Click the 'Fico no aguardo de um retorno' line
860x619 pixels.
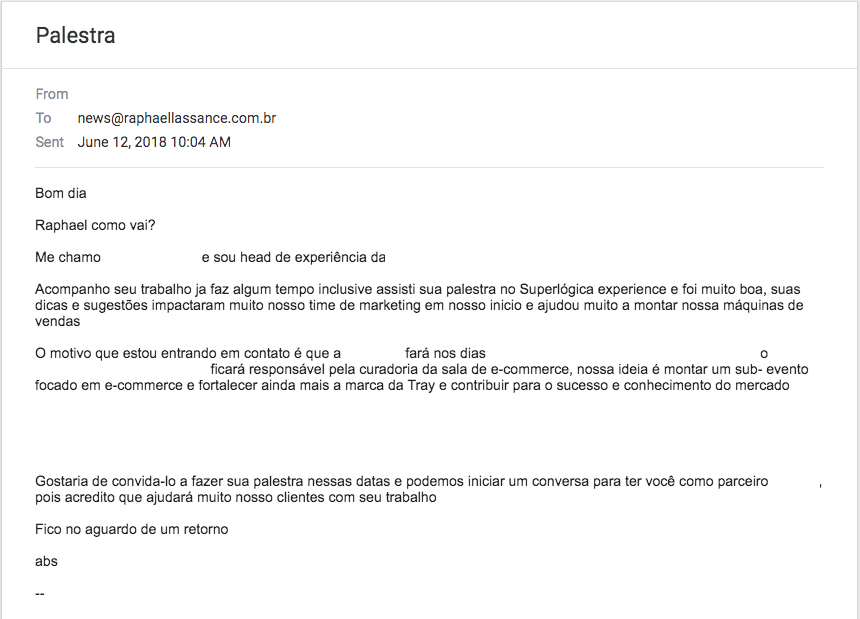point(132,530)
